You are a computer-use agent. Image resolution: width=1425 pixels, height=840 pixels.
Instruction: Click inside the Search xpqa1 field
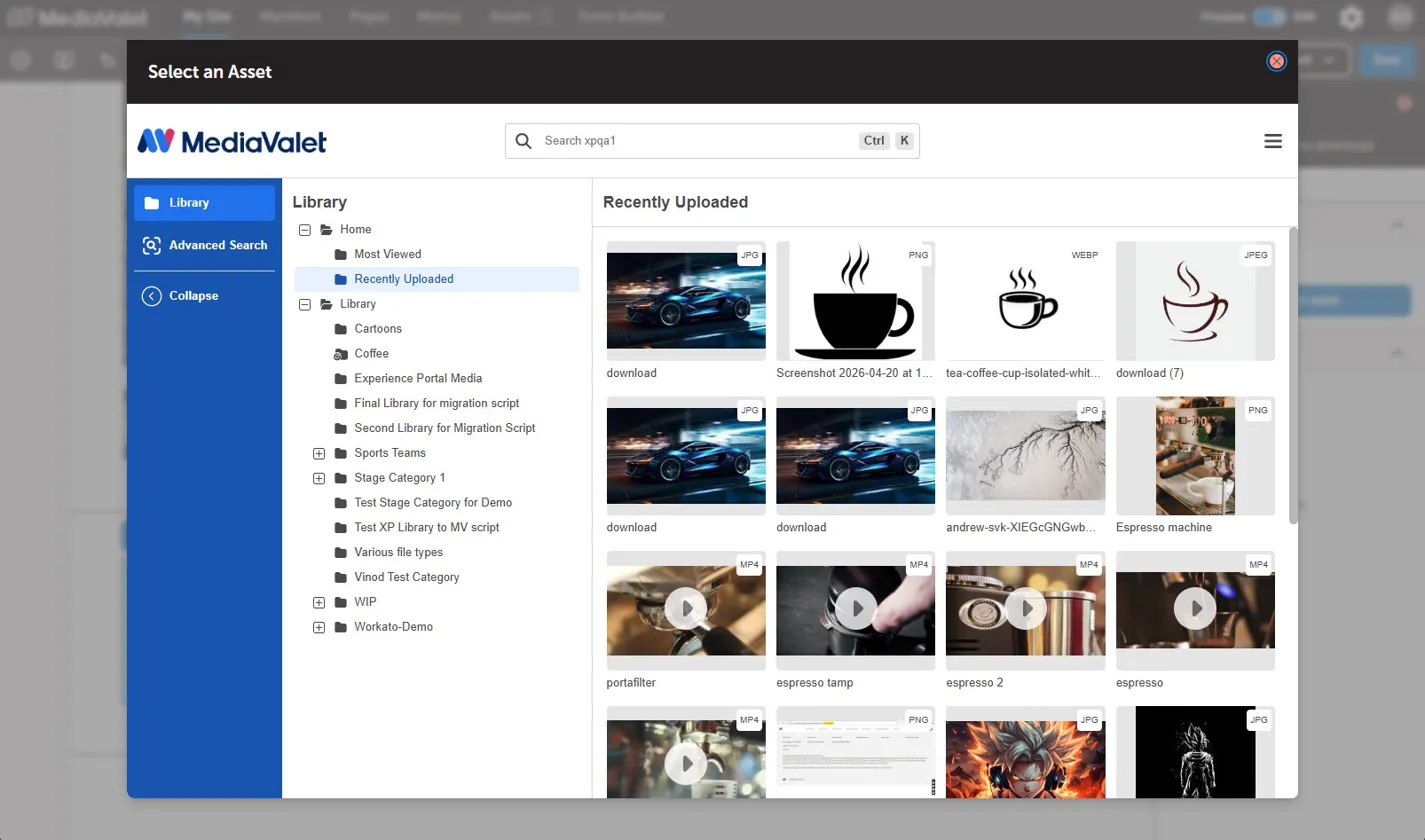coord(712,141)
